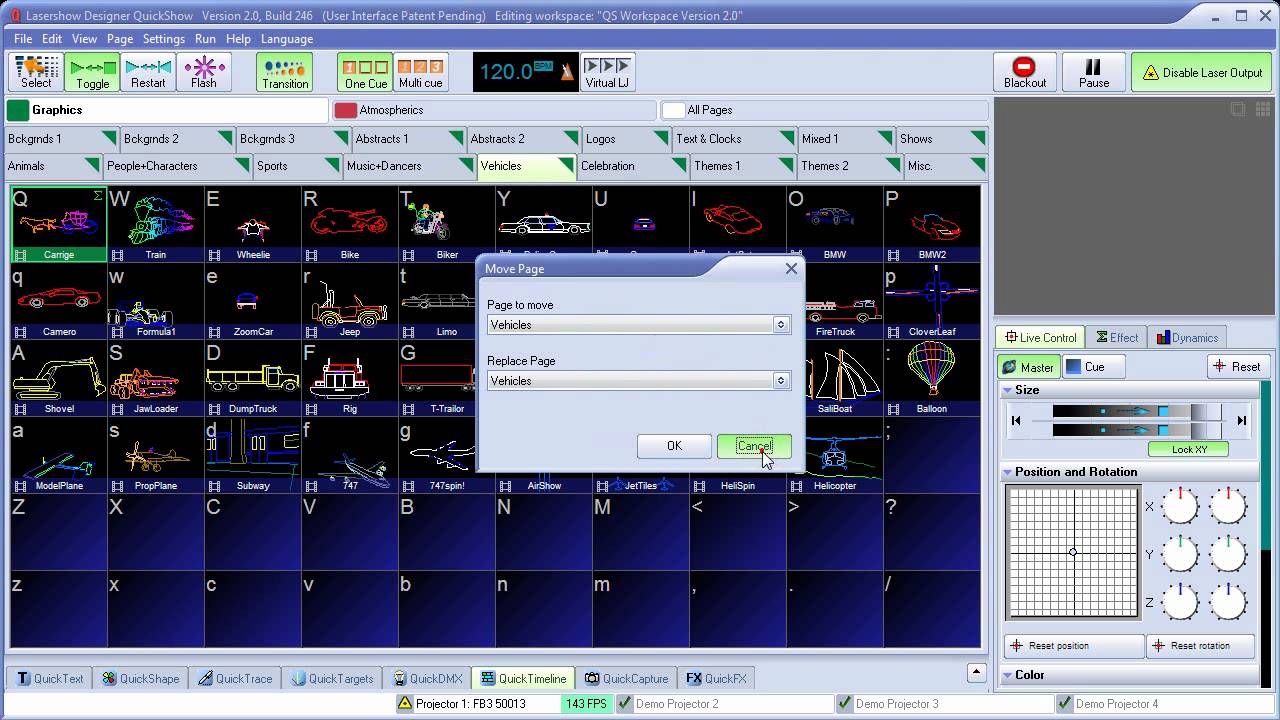Trigger the Helicopter cue thumbnail
This screenshot has width=1280, height=720.
coord(835,455)
